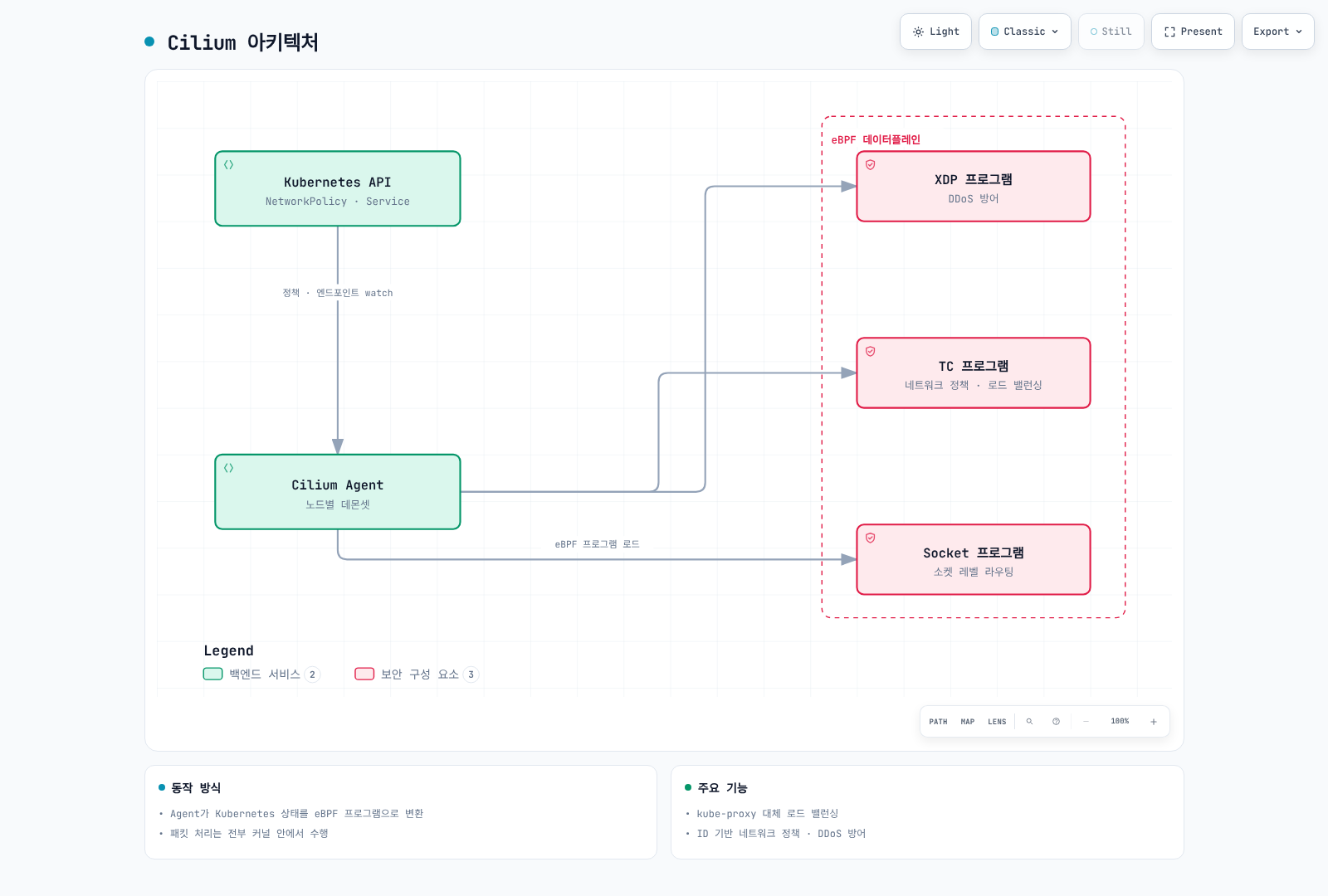Toggle the Still animation setting
The image size is (1328, 896).
[1111, 32]
